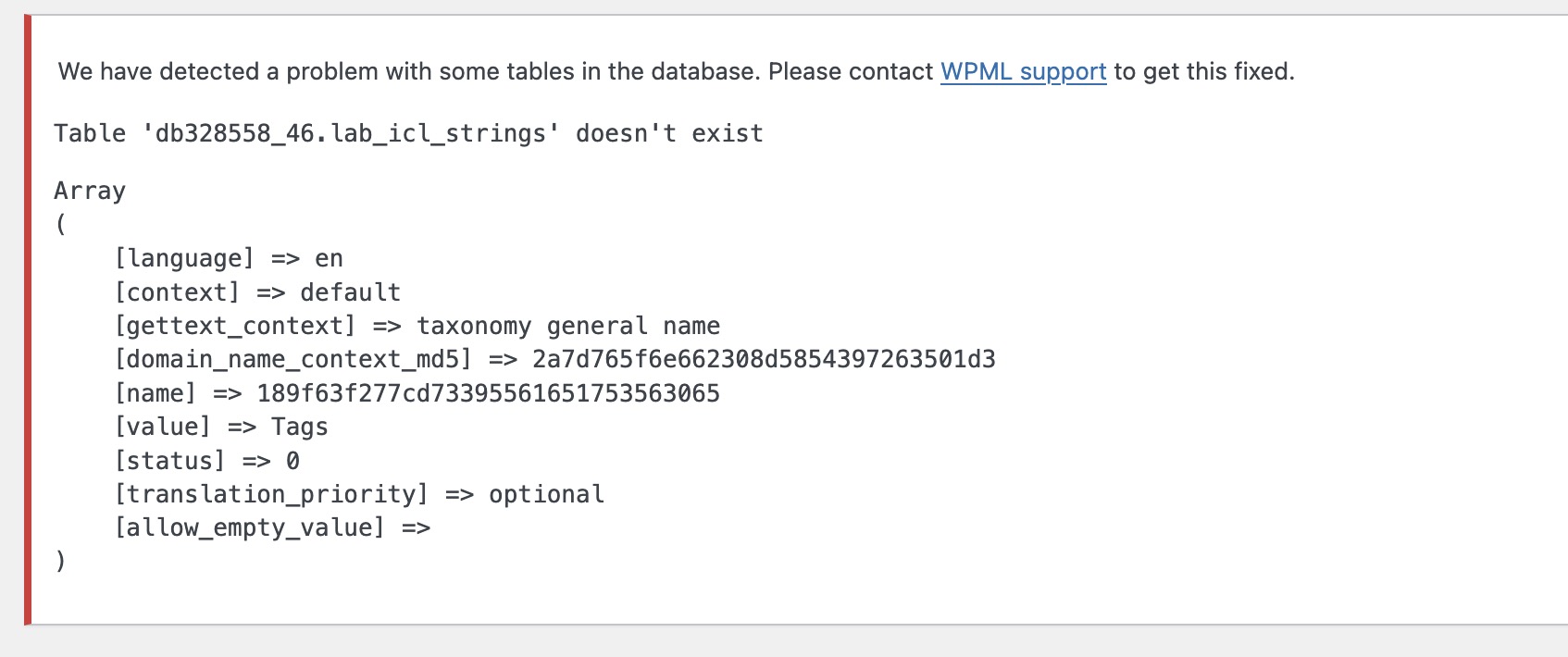1568x657 pixels.
Task: Click the [gettext_context] key text
Action: click(235, 326)
